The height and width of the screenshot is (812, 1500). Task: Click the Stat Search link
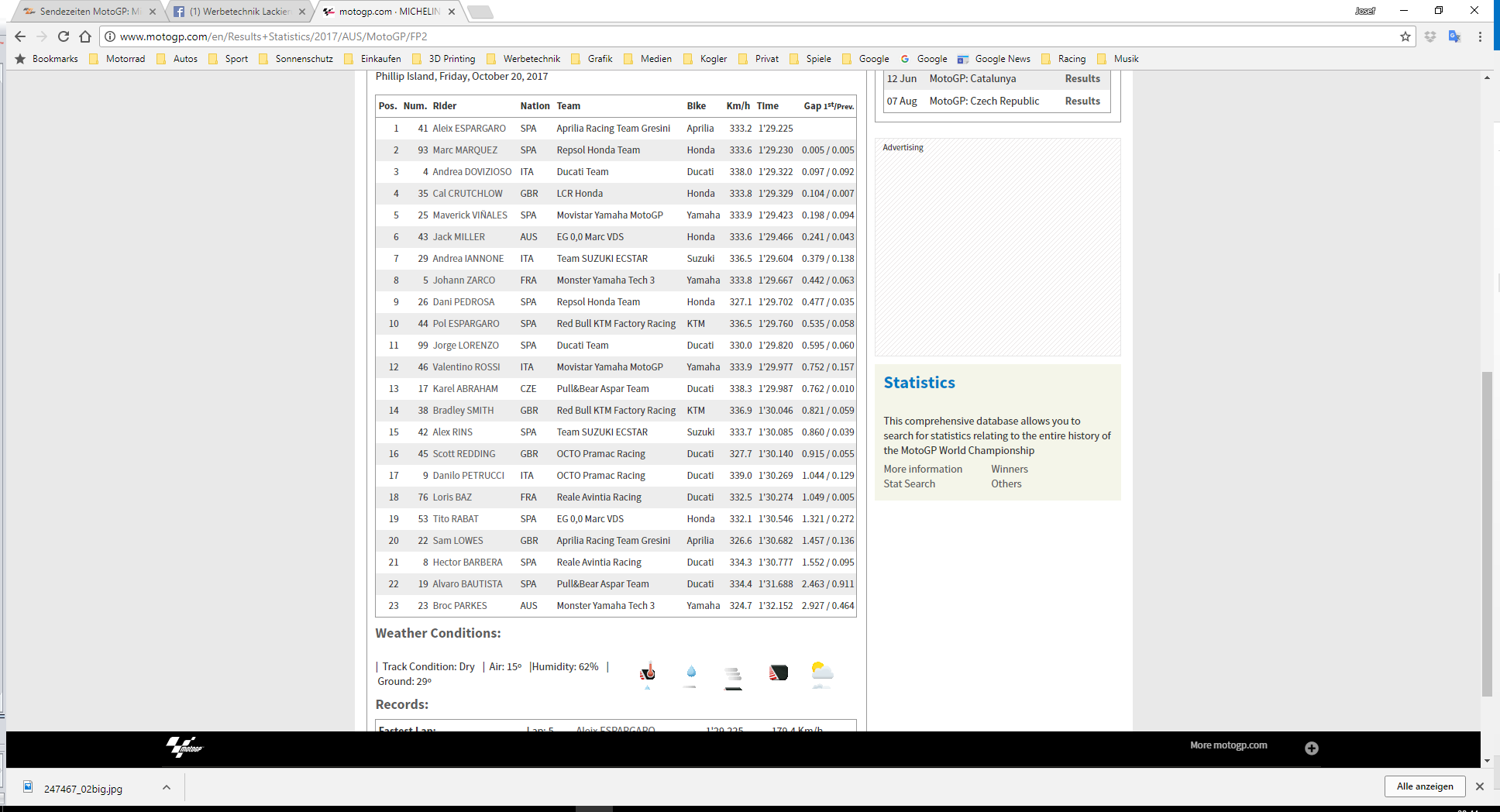click(909, 483)
